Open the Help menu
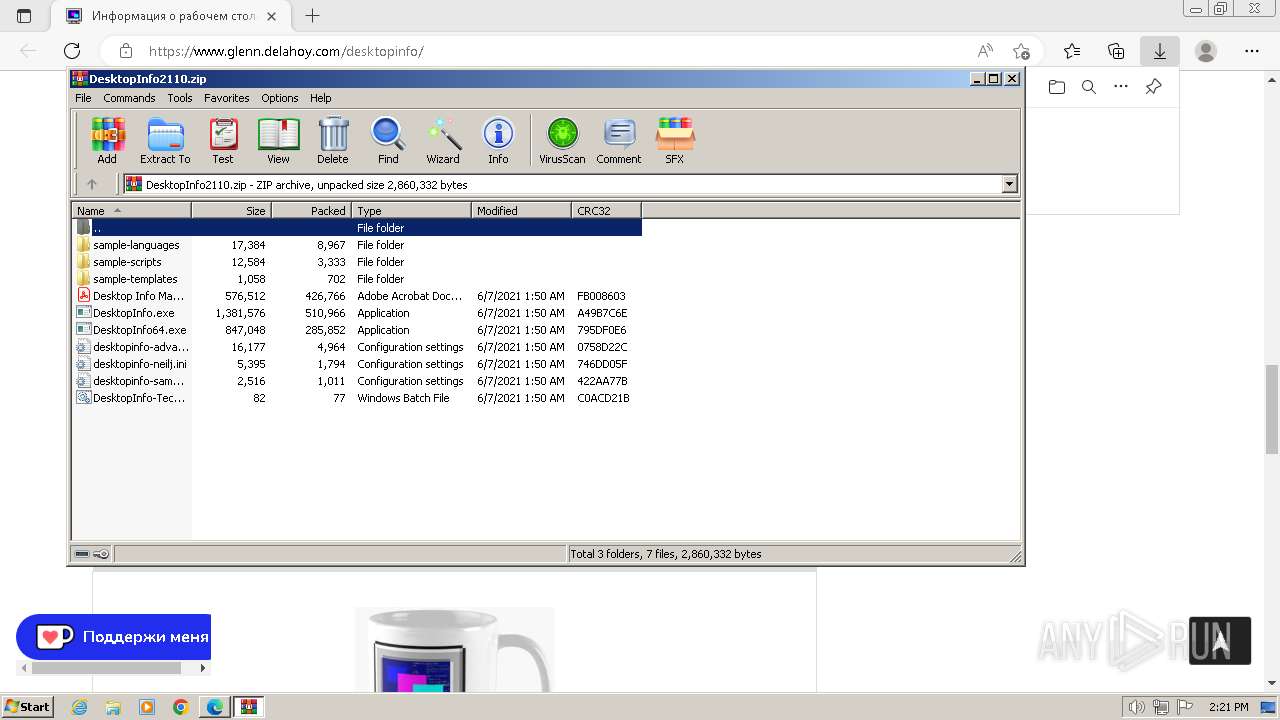 click(320, 98)
